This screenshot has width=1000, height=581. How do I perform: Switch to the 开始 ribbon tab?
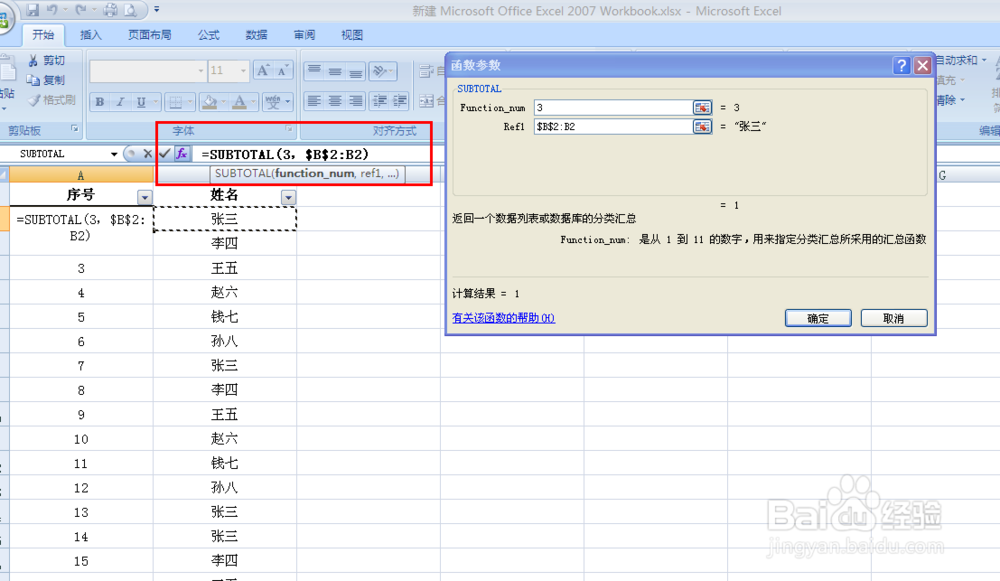click(x=43, y=35)
